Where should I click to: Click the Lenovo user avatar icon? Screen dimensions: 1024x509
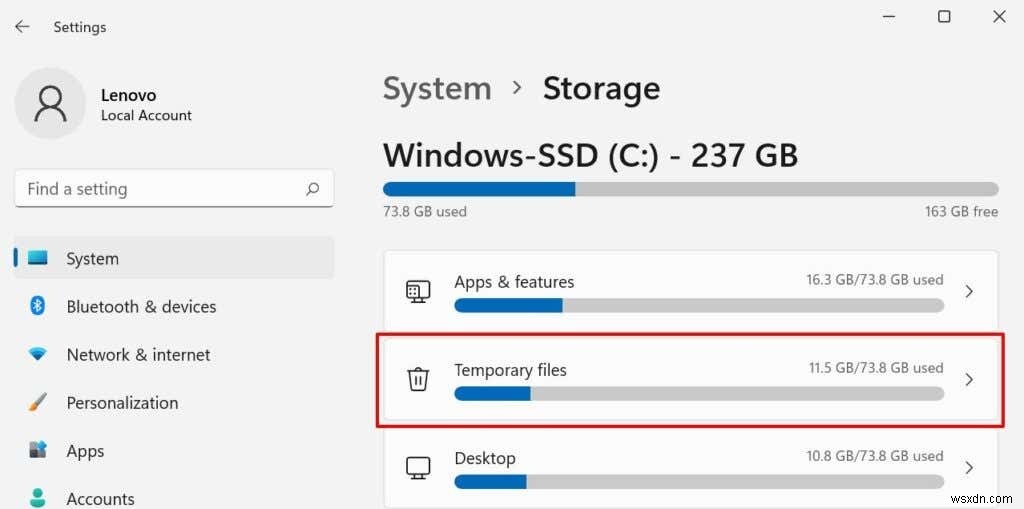(50, 104)
